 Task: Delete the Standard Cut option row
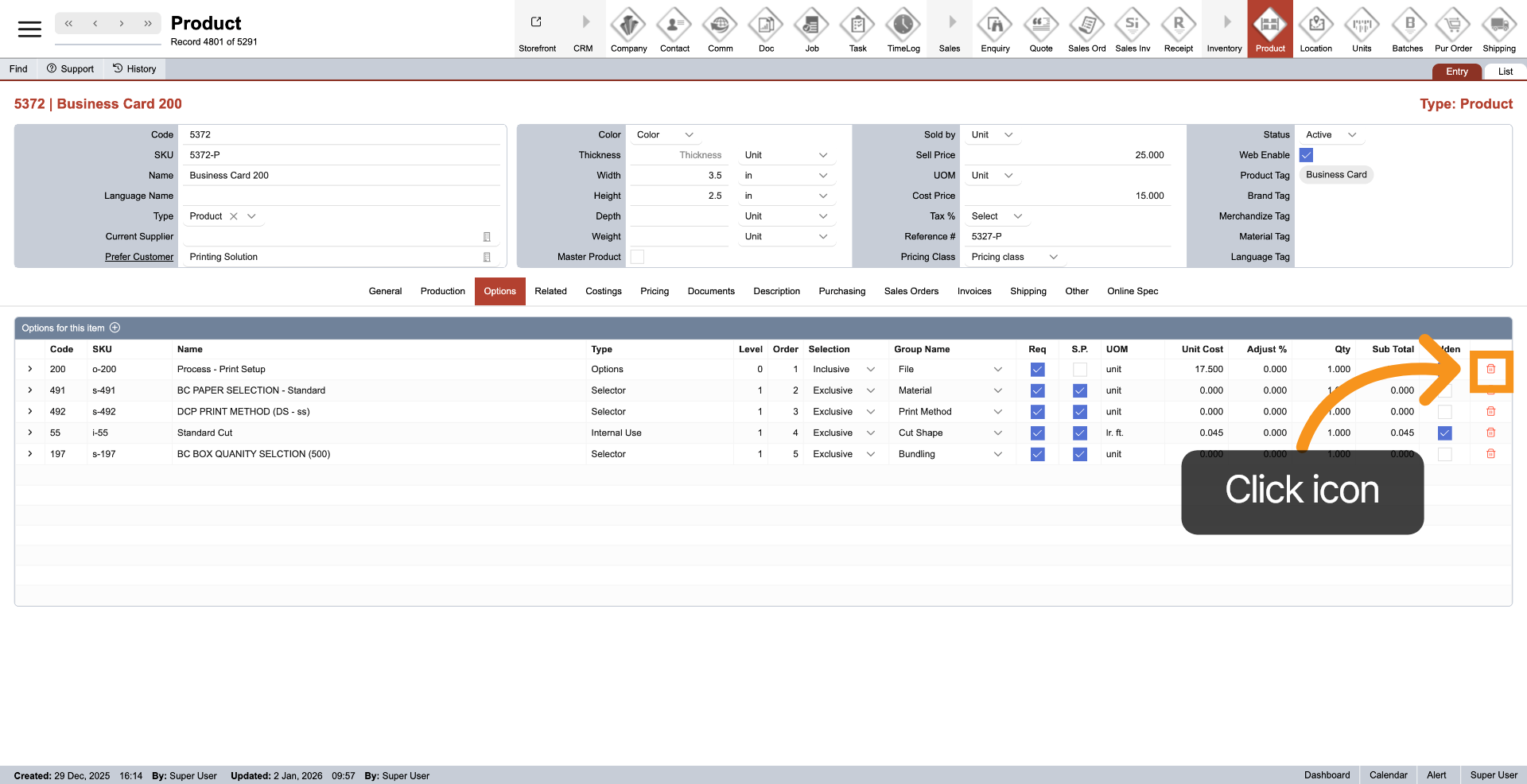click(1490, 433)
